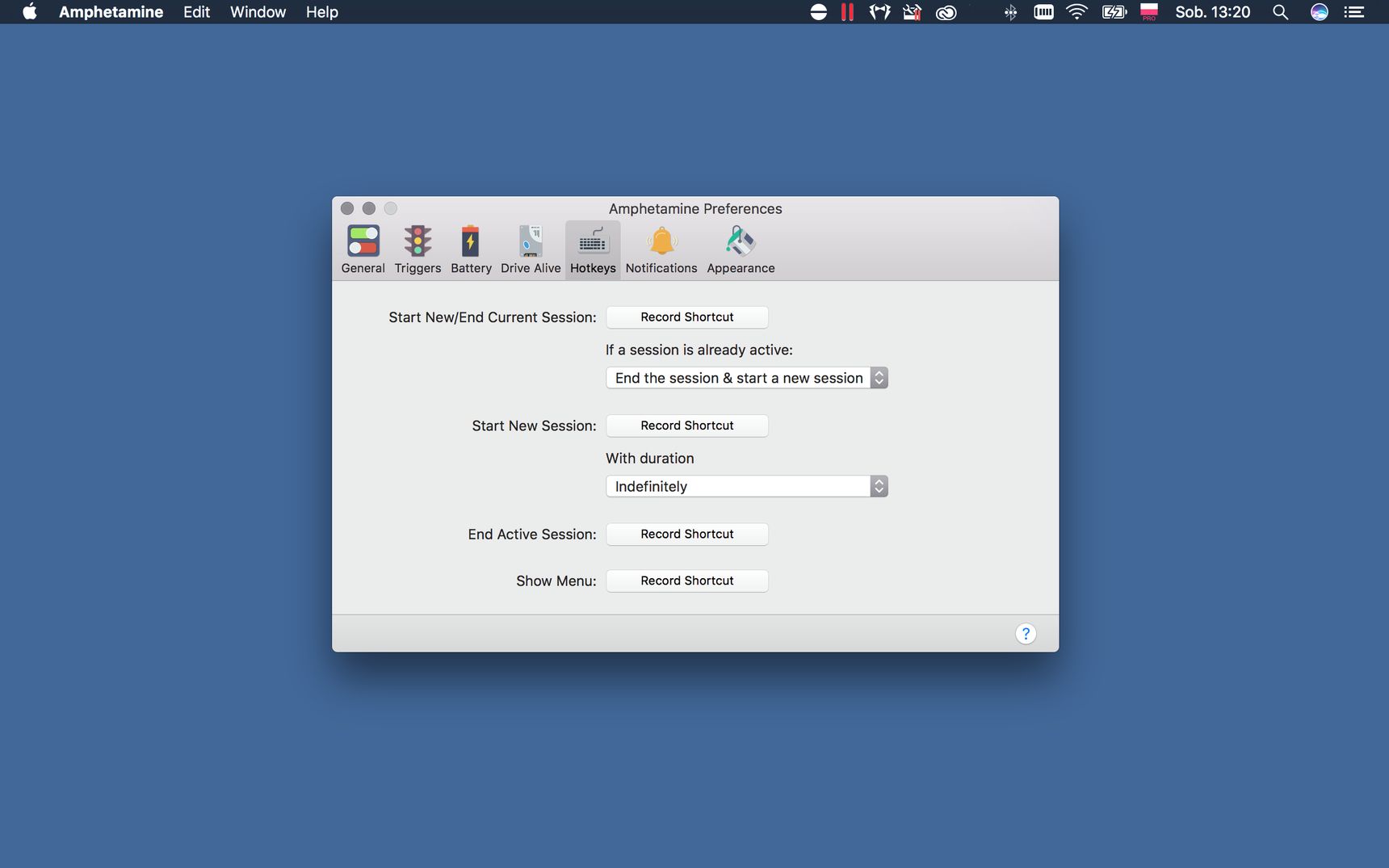Screen dimensions: 1389x868
Task: Record shortcut for Start New Session
Action: 687,426
